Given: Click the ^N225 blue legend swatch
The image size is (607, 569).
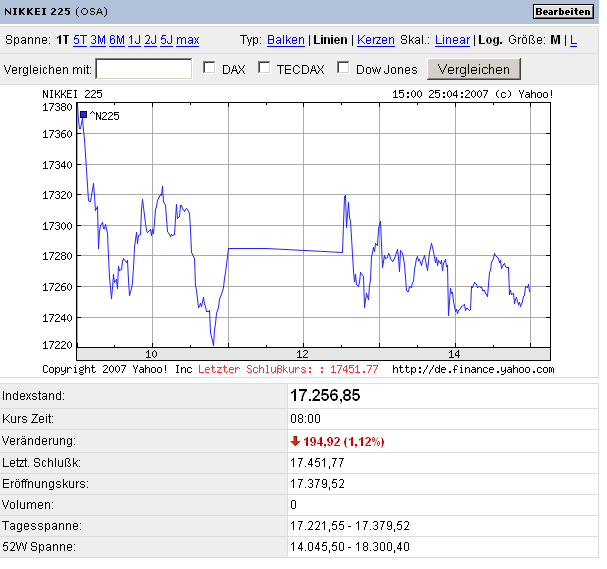Looking at the screenshot, I should 83,115.
